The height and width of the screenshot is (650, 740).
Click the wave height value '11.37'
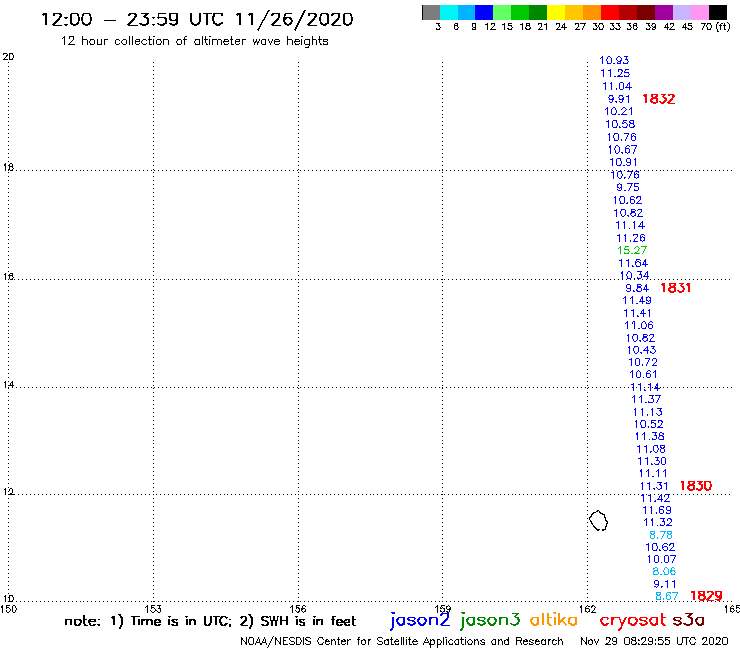[646, 399]
